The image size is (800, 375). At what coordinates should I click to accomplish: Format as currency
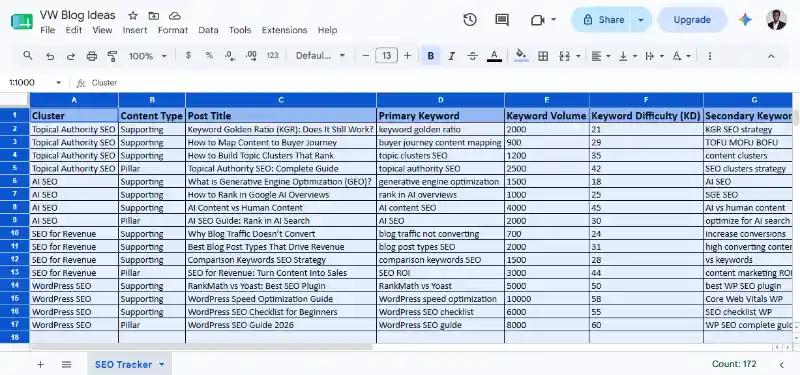coord(188,56)
